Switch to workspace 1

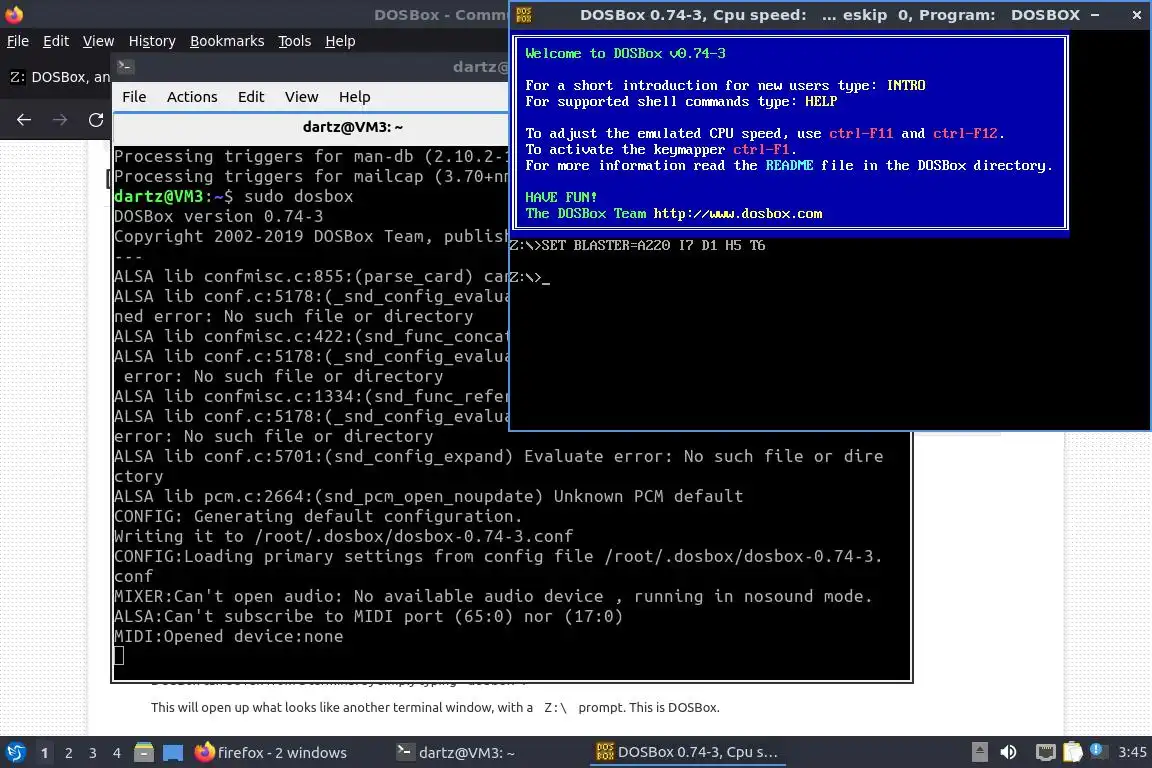tap(45, 753)
